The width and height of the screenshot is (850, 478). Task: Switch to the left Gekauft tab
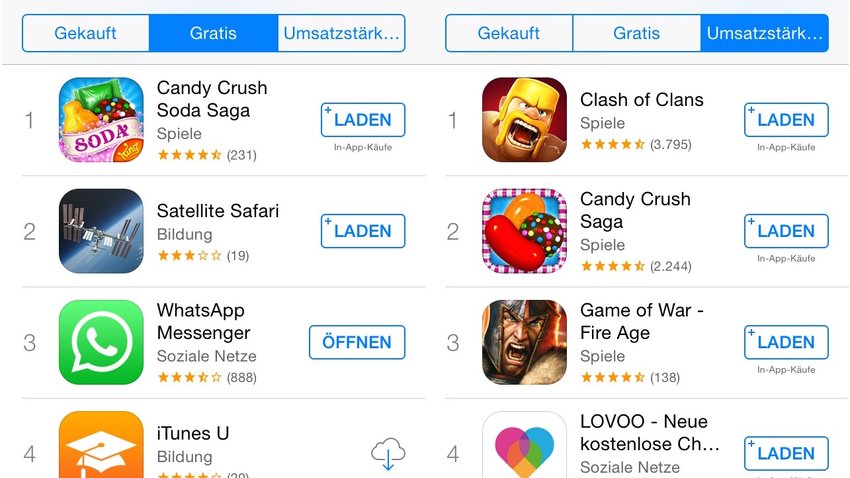click(86, 33)
